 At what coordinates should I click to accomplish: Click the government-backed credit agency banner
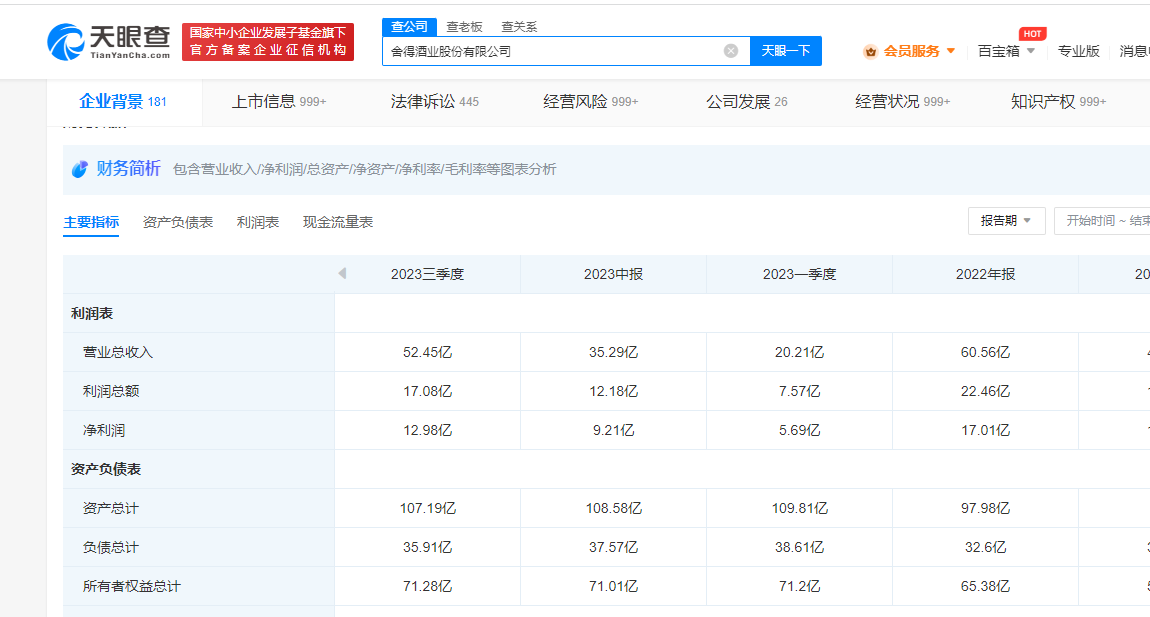(268, 42)
